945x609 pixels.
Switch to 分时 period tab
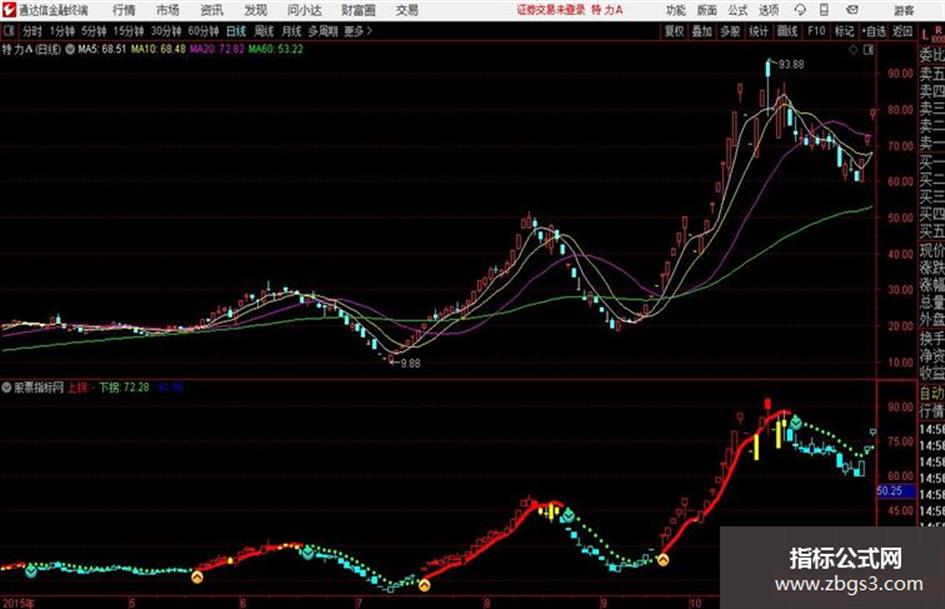33,31
